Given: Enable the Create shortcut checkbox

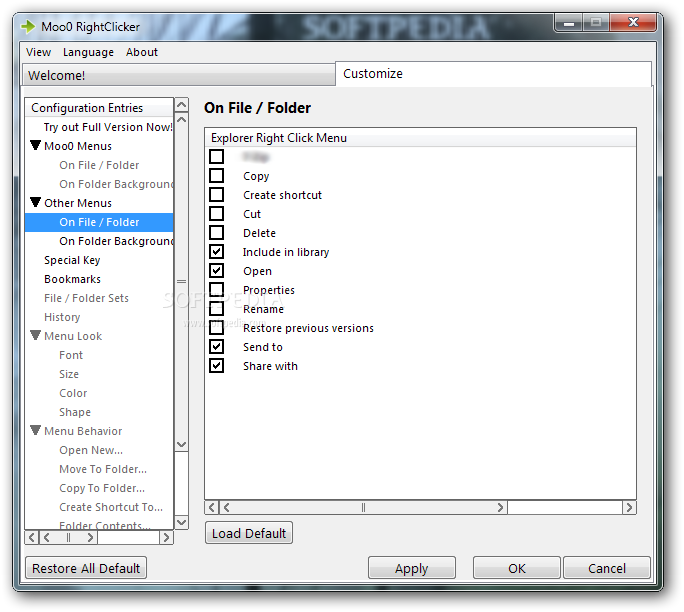Looking at the screenshot, I should (216, 195).
